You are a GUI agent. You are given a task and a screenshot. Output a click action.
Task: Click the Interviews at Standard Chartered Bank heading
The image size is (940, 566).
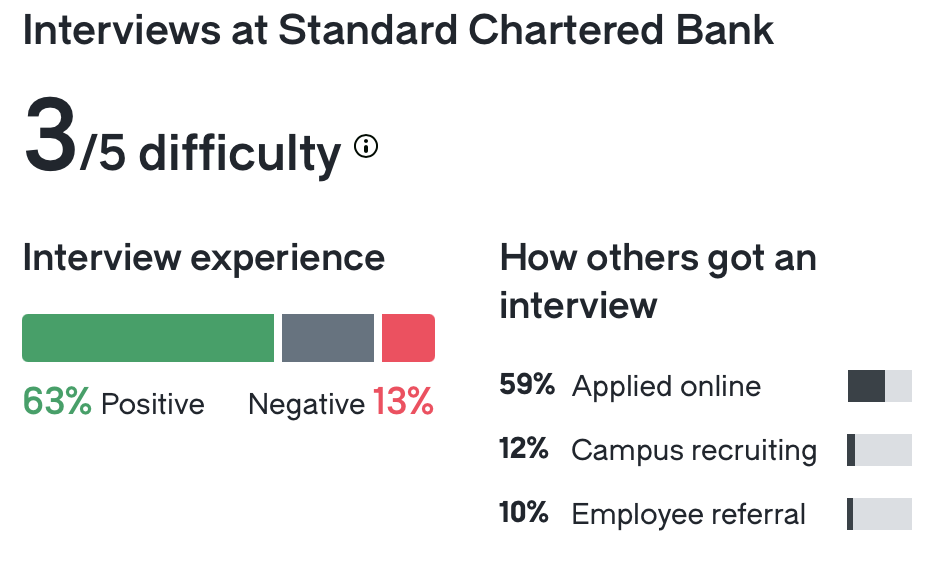tap(398, 30)
